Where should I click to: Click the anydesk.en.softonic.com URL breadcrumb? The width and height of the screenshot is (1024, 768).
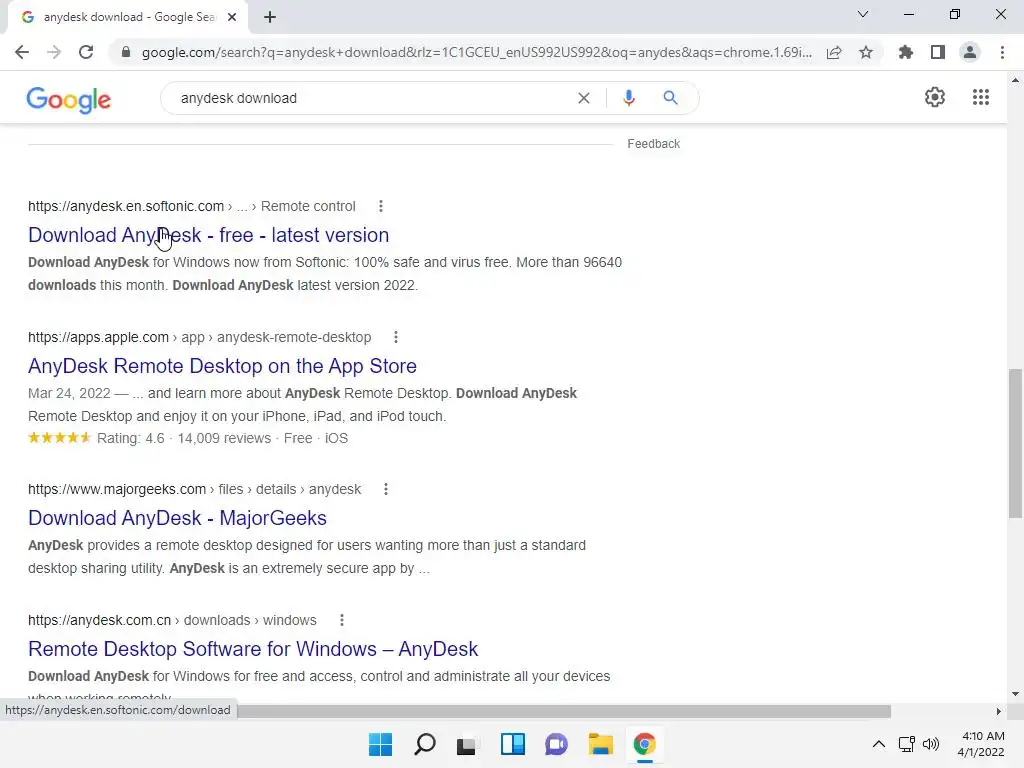tap(191, 206)
